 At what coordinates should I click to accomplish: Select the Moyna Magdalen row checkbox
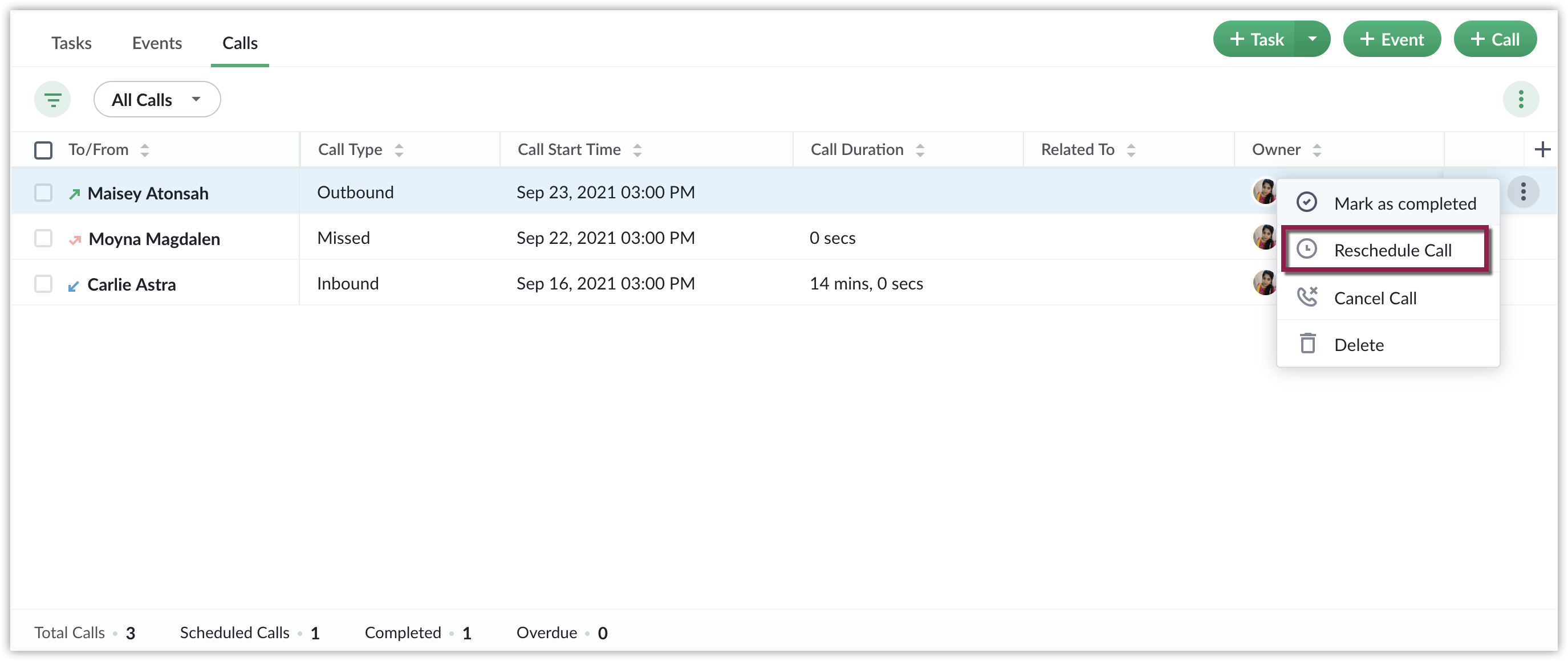(43, 238)
